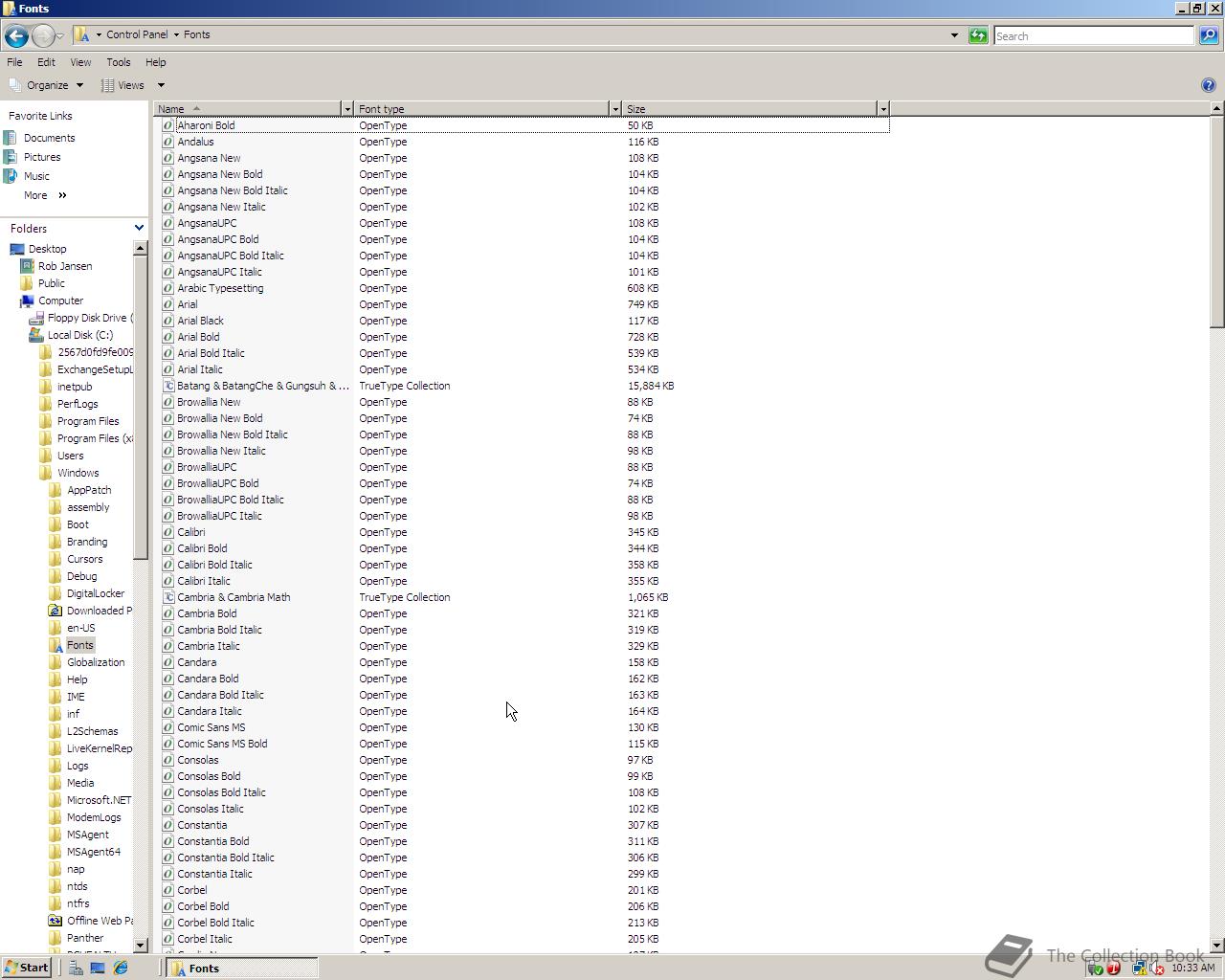Open the Help menu
This screenshot has height=980, width=1225.
(x=155, y=62)
